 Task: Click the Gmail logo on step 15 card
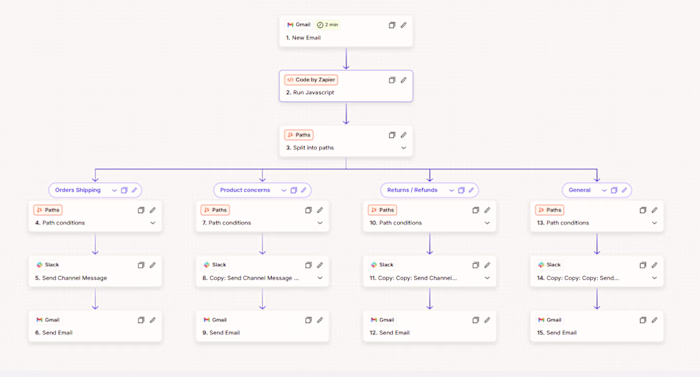[x=541, y=320]
